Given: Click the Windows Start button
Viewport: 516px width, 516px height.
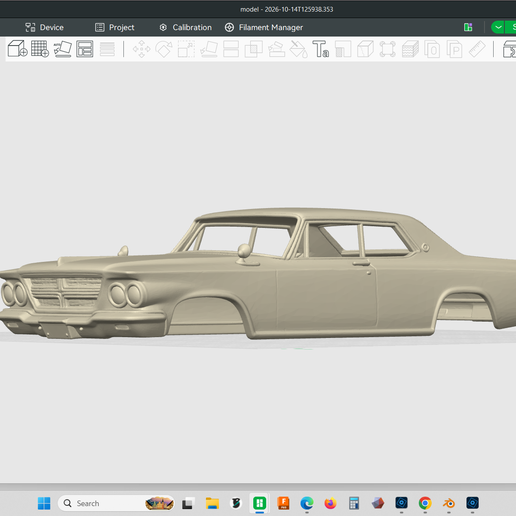Looking at the screenshot, I should tap(44, 503).
